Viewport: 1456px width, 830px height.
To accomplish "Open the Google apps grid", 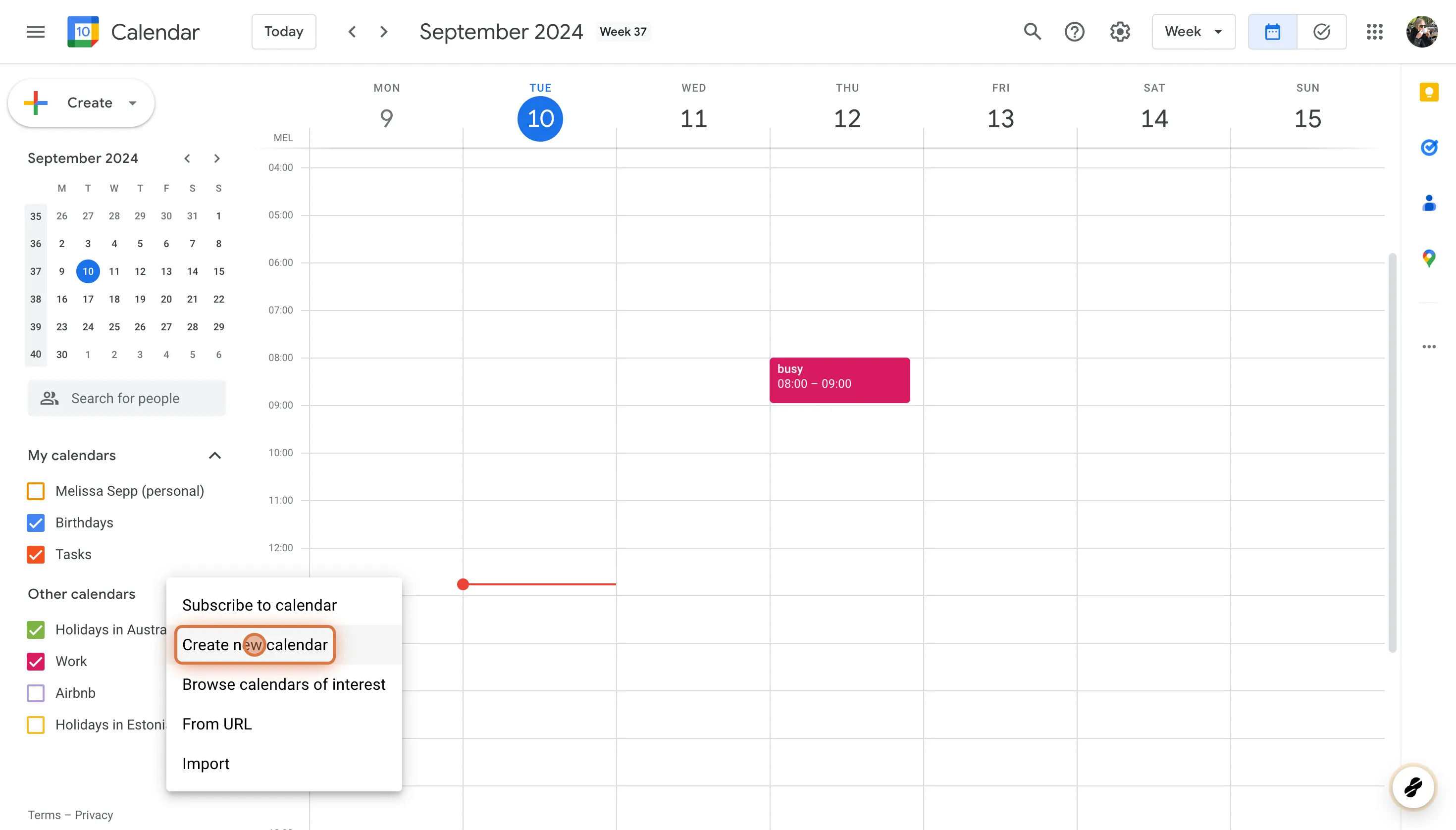I will [x=1374, y=32].
